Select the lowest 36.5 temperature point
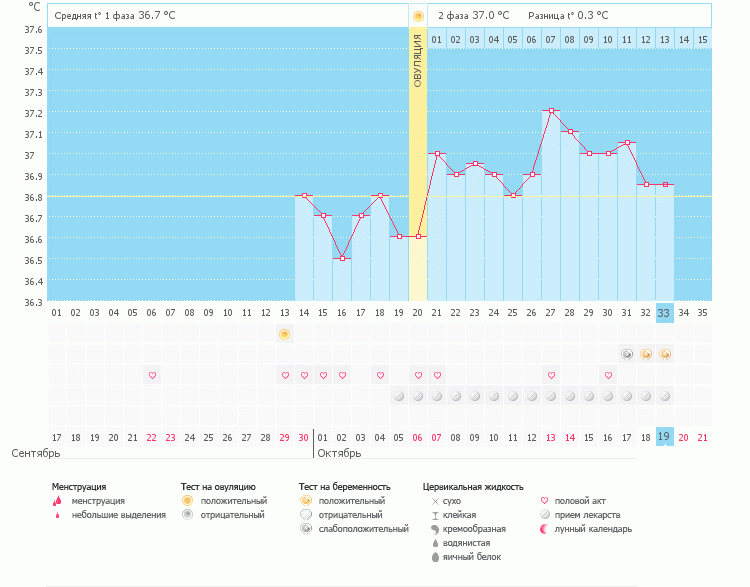Image resolution: width=750 pixels, height=587 pixels. coord(342,258)
